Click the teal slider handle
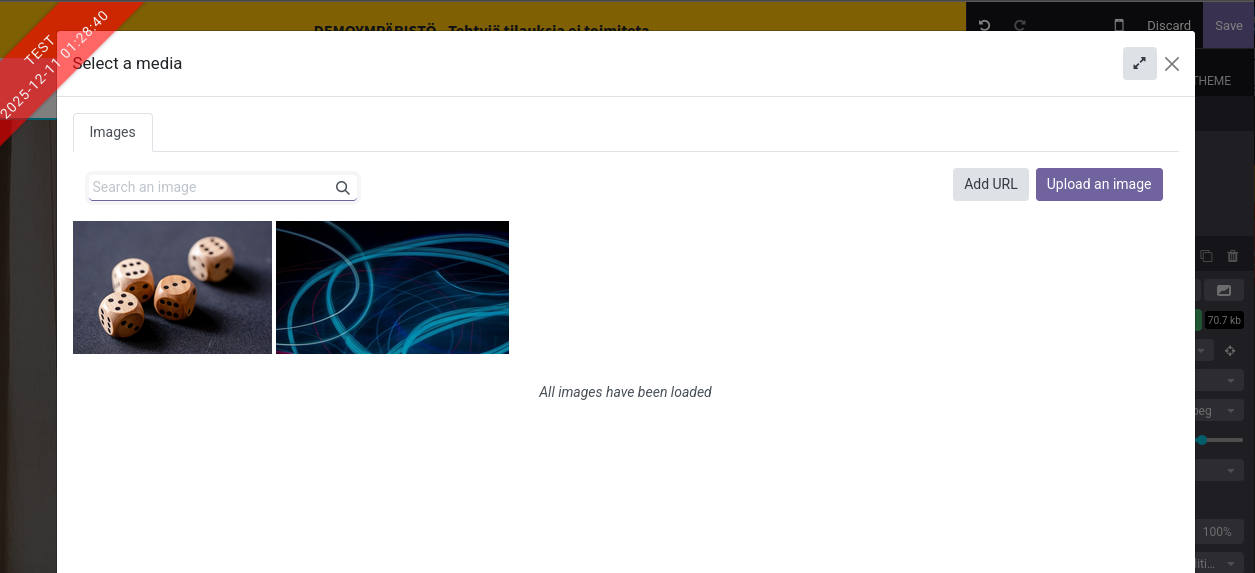Image resolution: width=1255 pixels, height=573 pixels. [1201, 440]
